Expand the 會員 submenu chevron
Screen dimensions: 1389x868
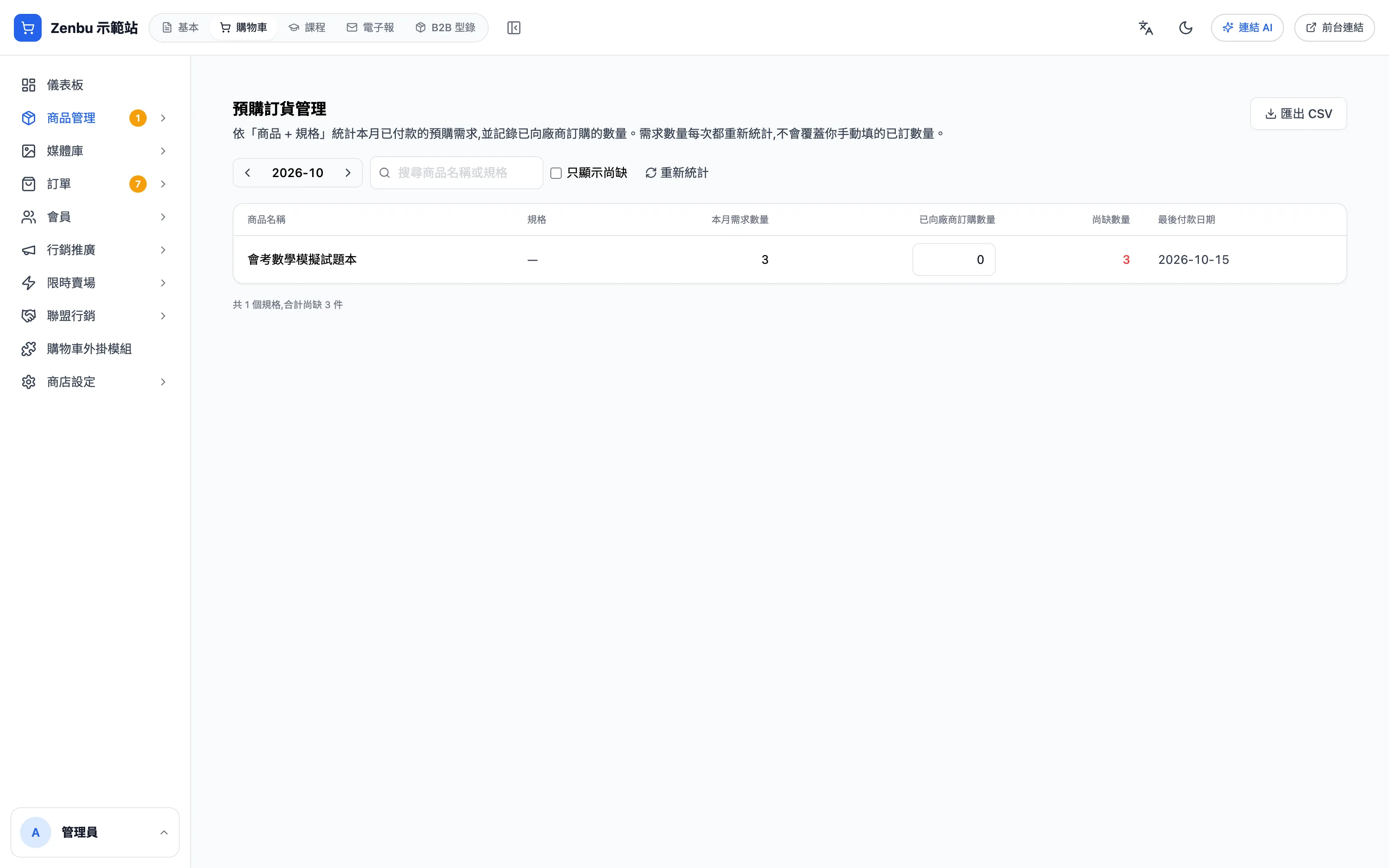click(x=163, y=217)
